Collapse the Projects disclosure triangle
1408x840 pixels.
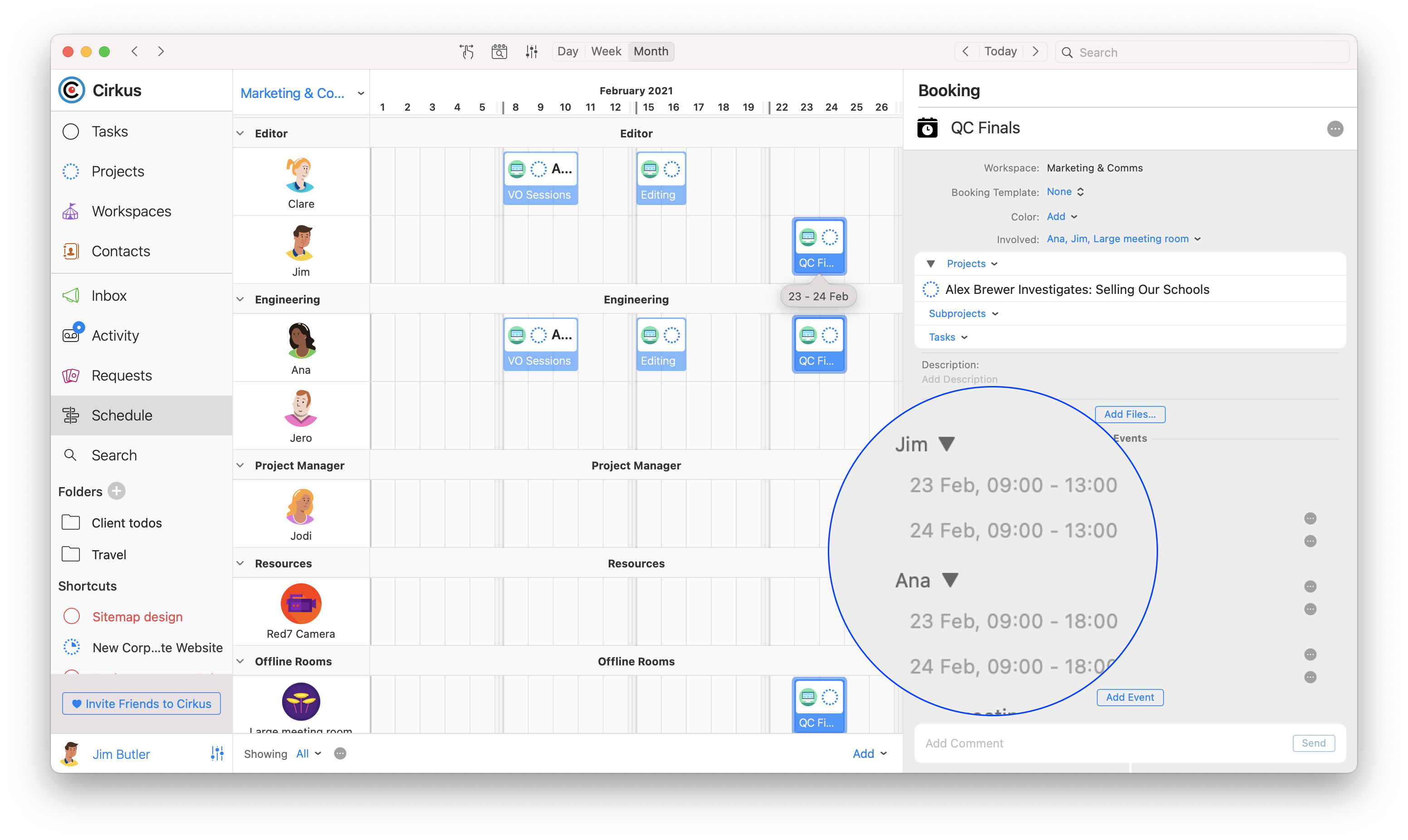click(931, 264)
